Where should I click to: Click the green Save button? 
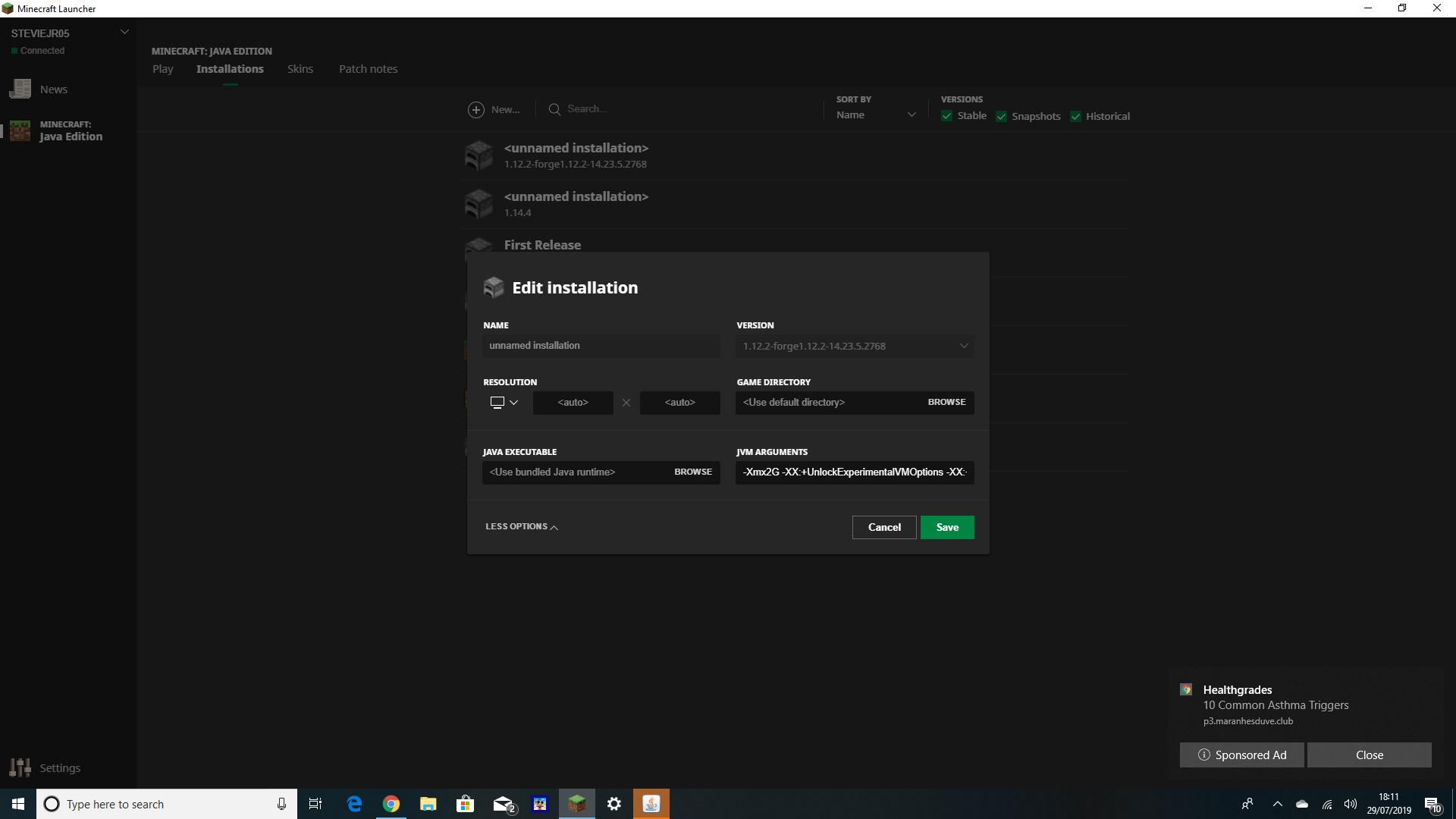947,528
